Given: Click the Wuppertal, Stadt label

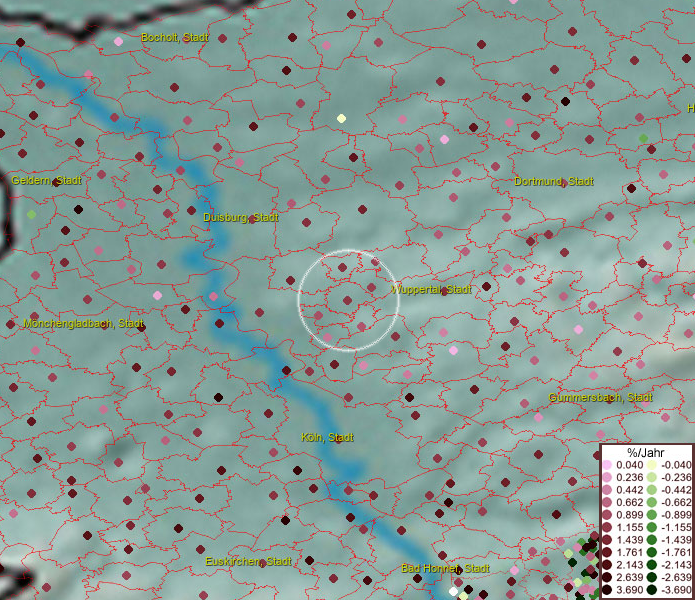Looking at the screenshot, I should coord(431,289).
